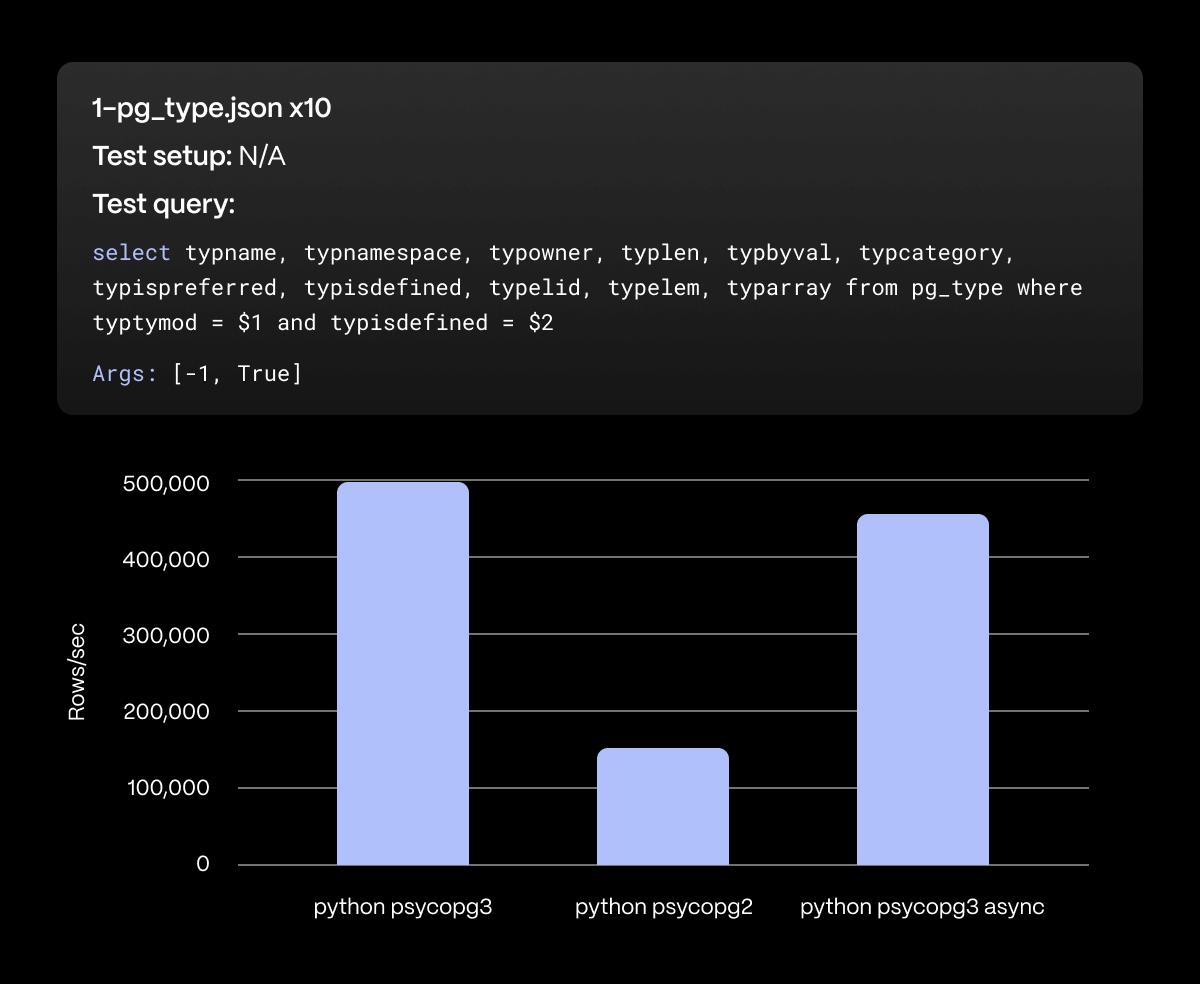Click the '1-pg_type.json x10' heading
This screenshot has width=1200, height=984.
point(212,108)
